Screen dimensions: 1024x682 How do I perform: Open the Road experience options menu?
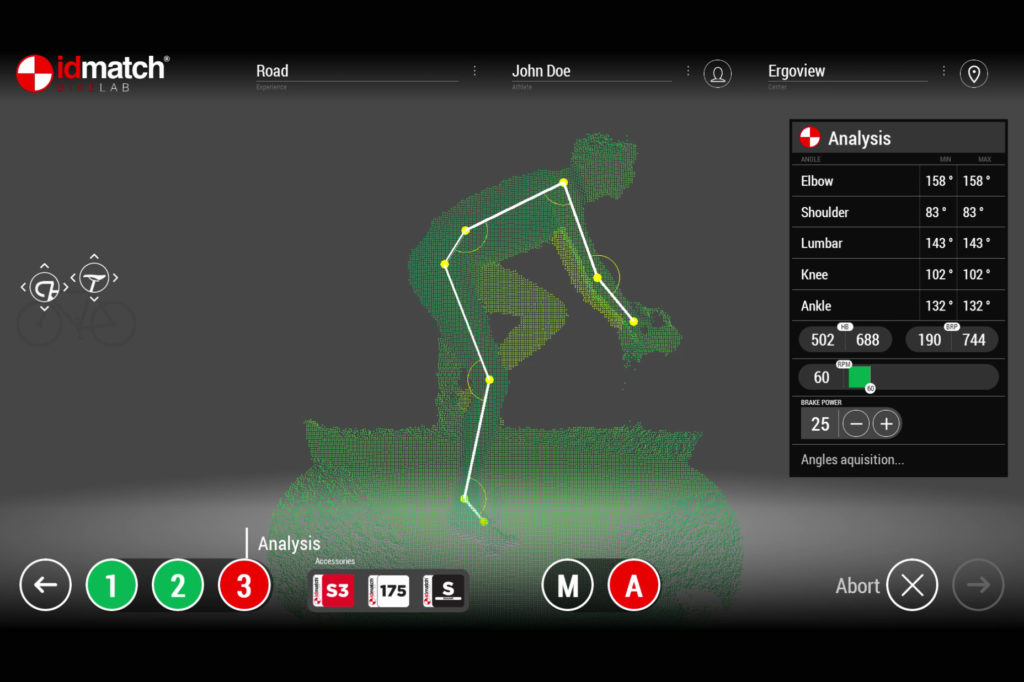[475, 71]
